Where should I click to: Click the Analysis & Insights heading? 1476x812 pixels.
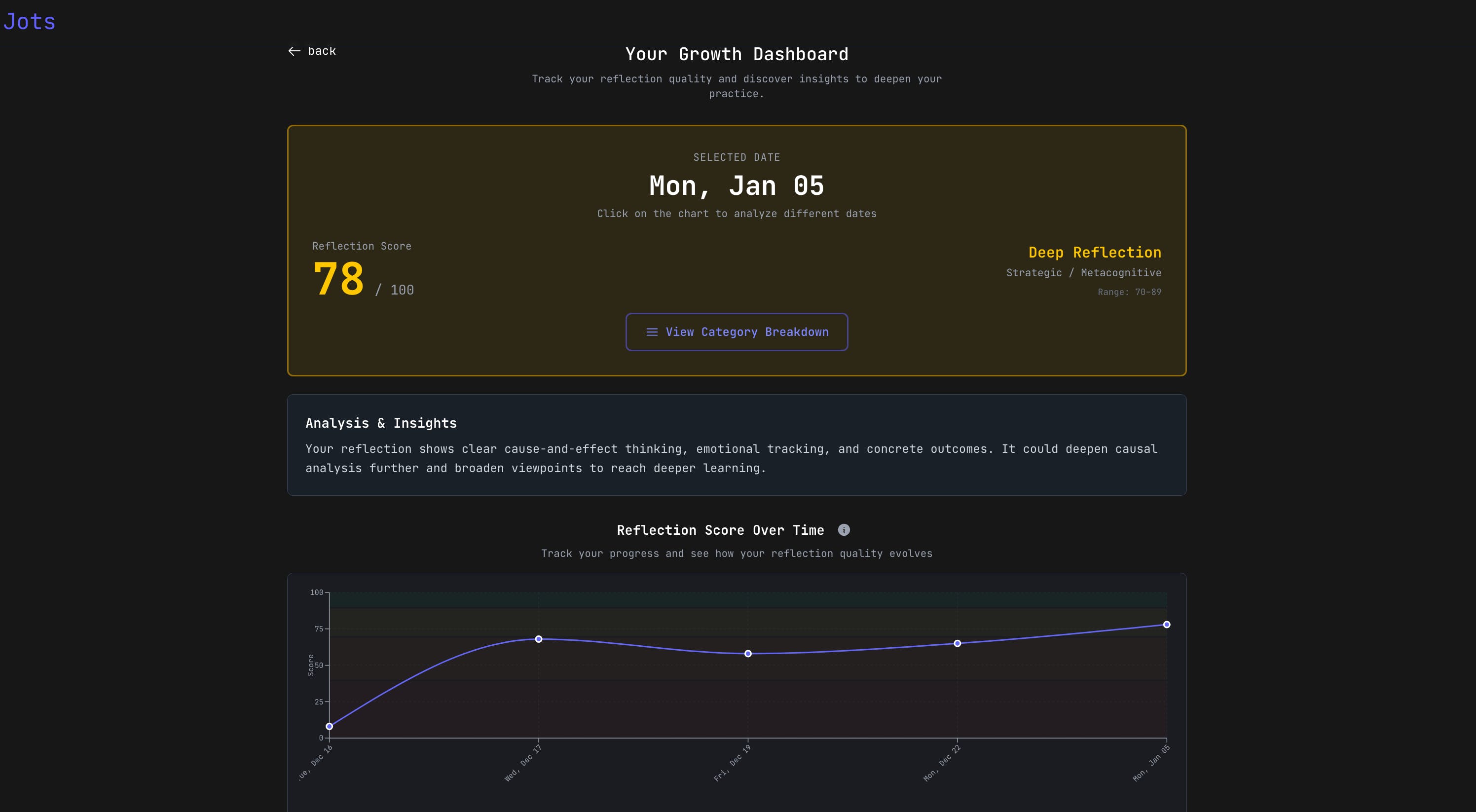coord(381,423)
